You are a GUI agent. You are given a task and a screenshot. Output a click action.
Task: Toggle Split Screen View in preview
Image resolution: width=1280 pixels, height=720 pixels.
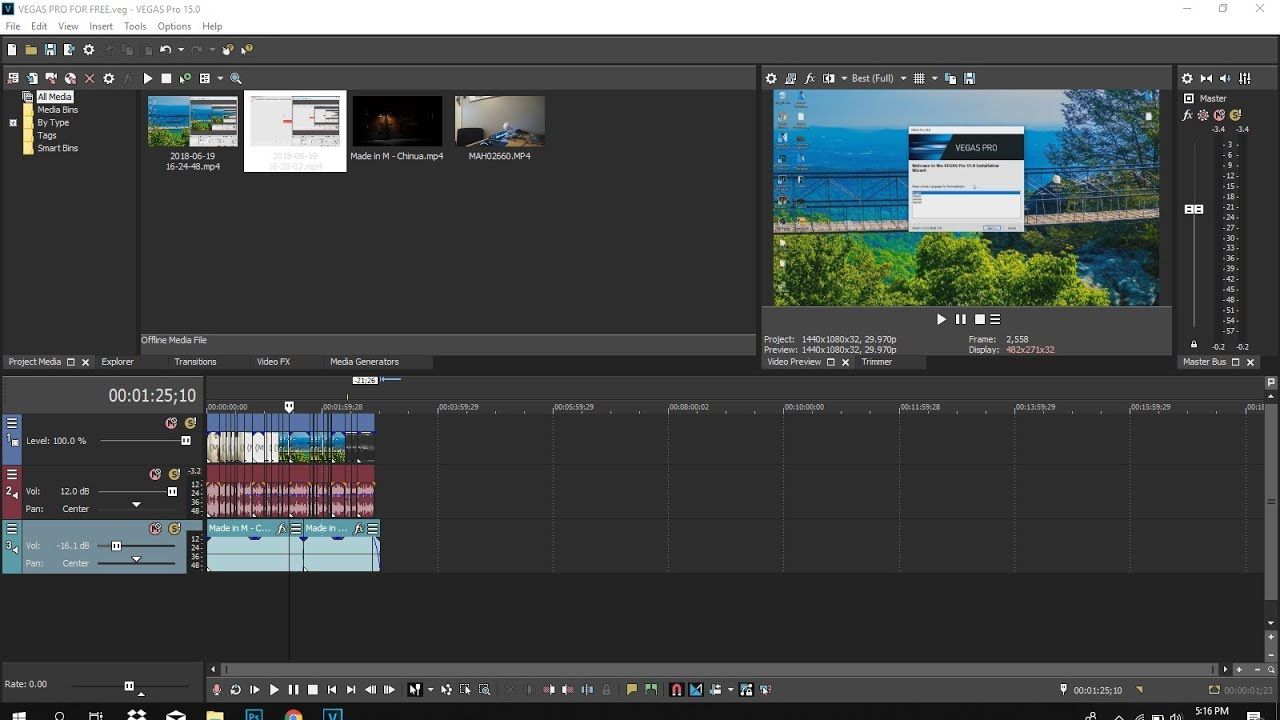pyautogui.click(x=828, y=78)
